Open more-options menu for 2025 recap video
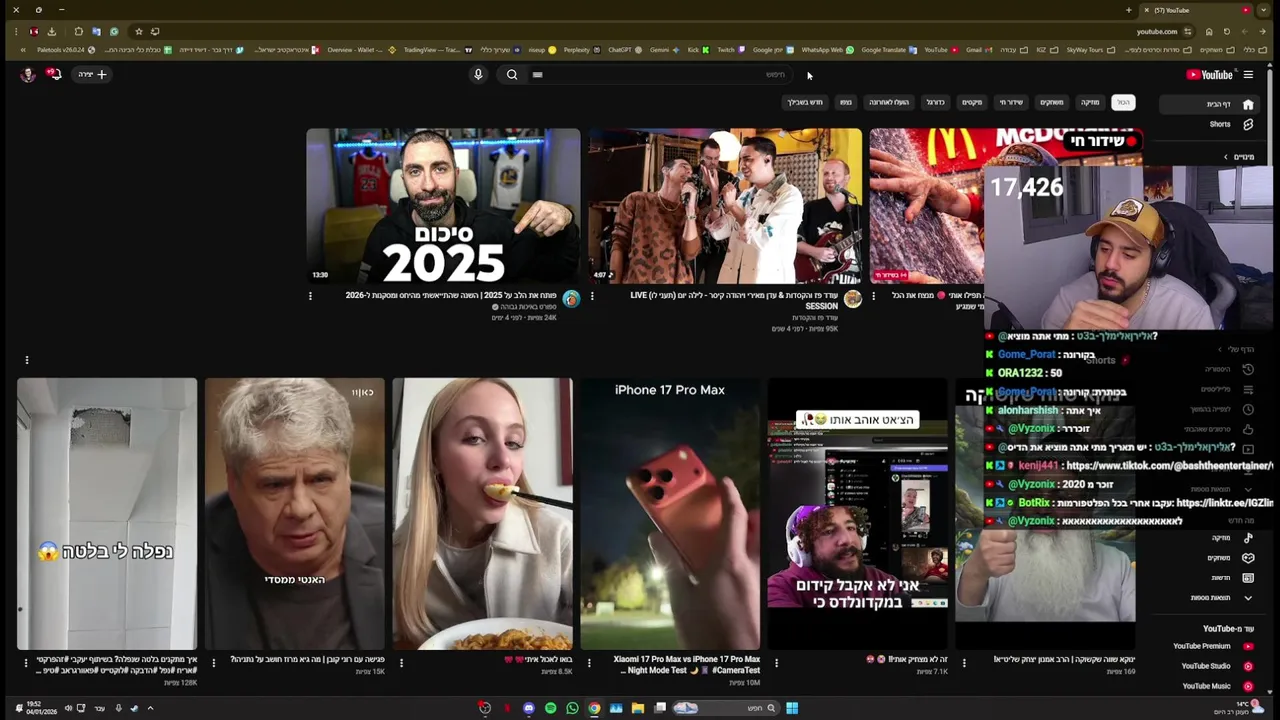Viewport: 1280px width, 720px height. click(310, 296)
